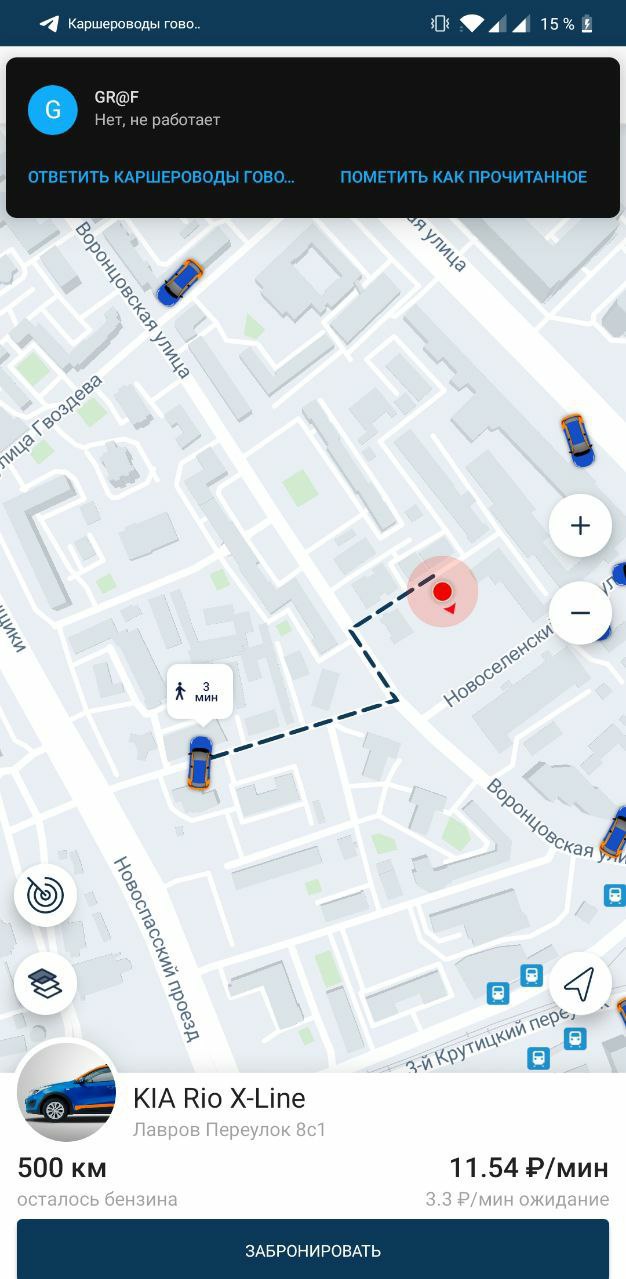Tap the GR@F avatar circle
This screenshot has height=1279, width=626.
[53, 109]
